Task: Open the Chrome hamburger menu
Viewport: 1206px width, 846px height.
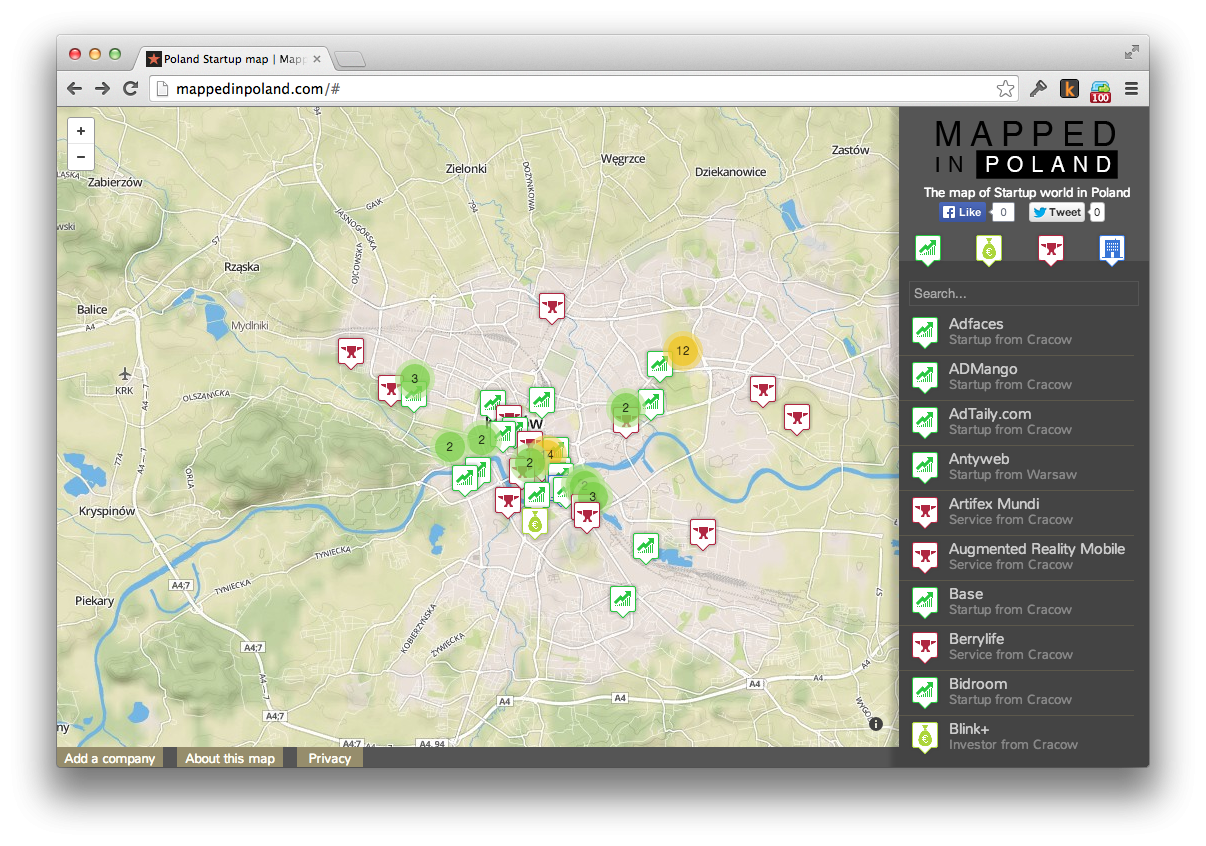Action: pos(1132,89)
